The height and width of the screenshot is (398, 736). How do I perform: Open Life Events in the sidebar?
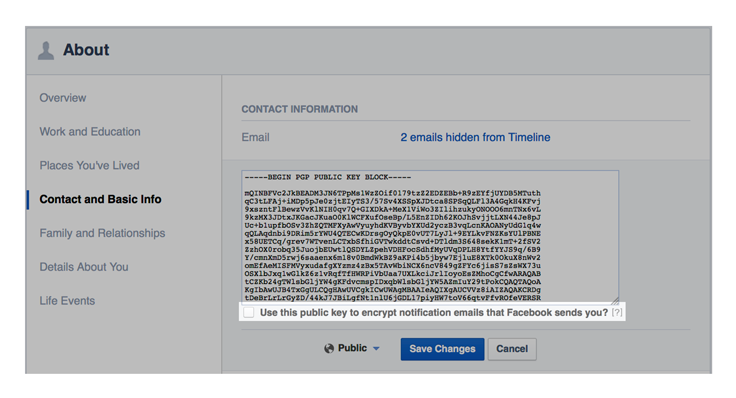tap(67, 300)
